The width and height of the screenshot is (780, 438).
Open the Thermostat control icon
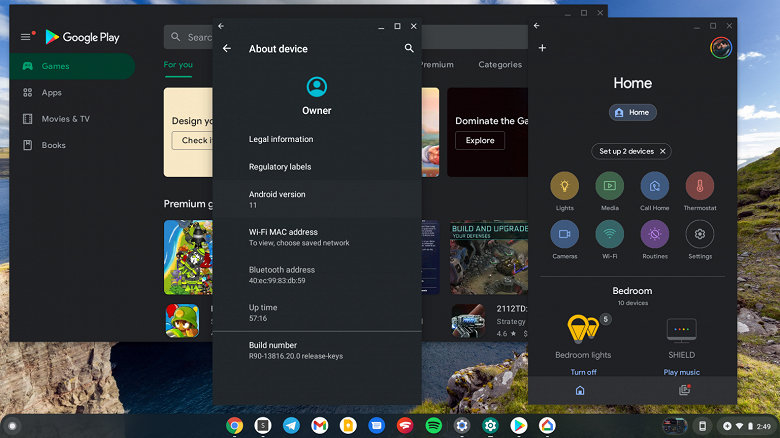point(699,186)
